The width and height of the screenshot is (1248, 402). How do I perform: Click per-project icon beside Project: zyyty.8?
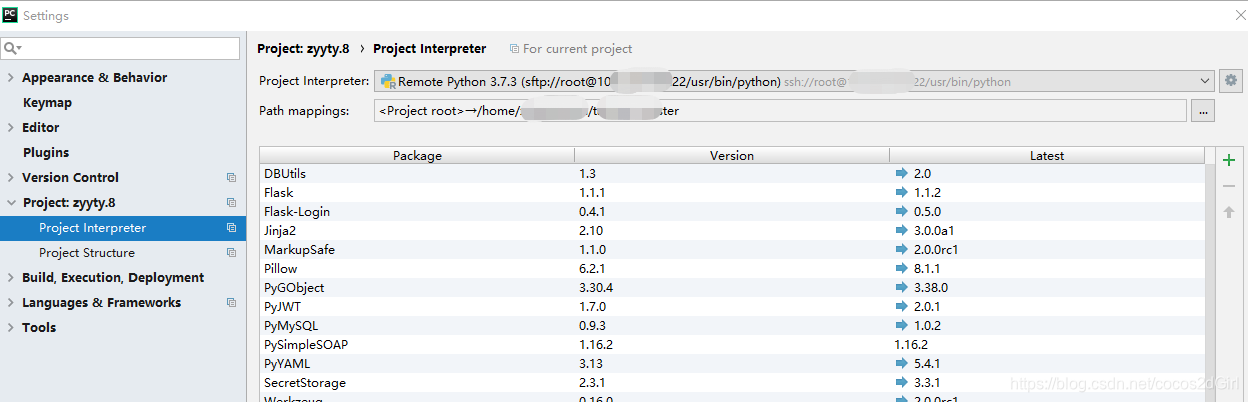point(231,203)
